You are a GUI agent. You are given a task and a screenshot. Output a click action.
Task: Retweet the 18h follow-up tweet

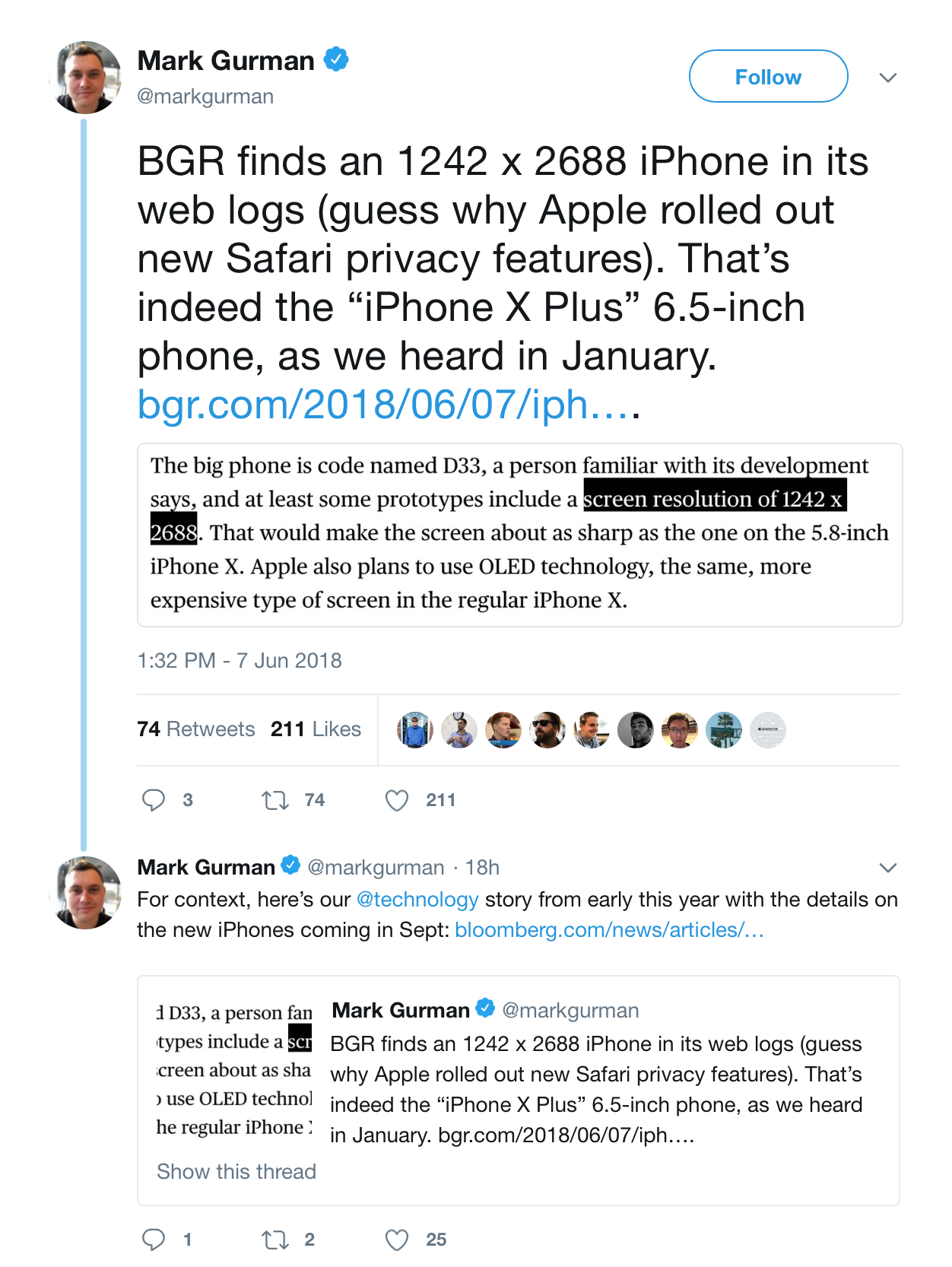point(275,1240)
